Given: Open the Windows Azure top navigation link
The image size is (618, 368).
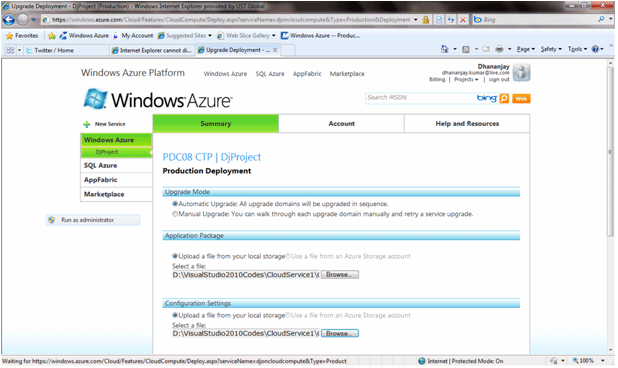Looking at the screenshot, I should coord(225,74).
